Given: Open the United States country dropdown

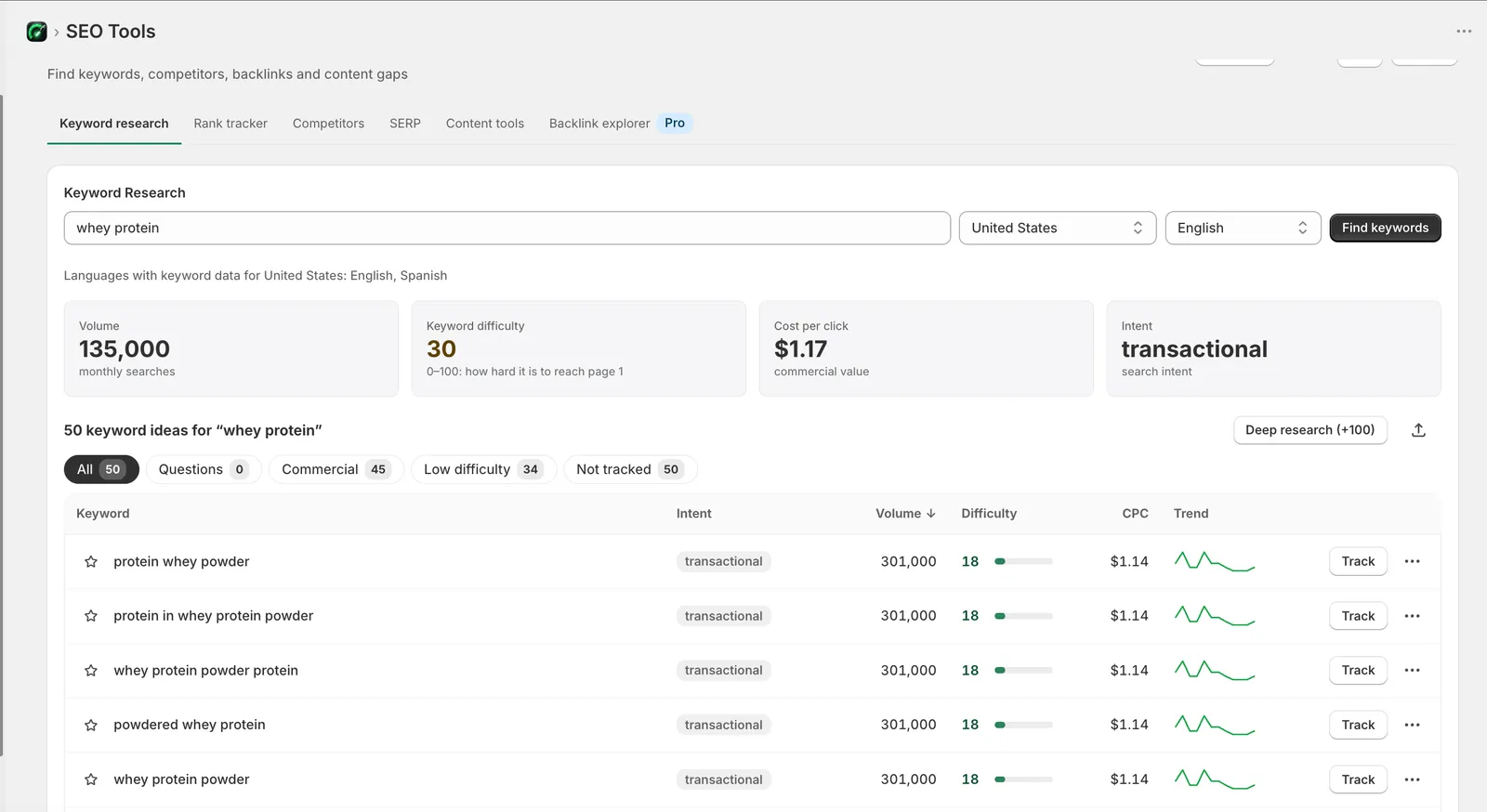Looking at the screenshot, I should tap(1058, 228).
